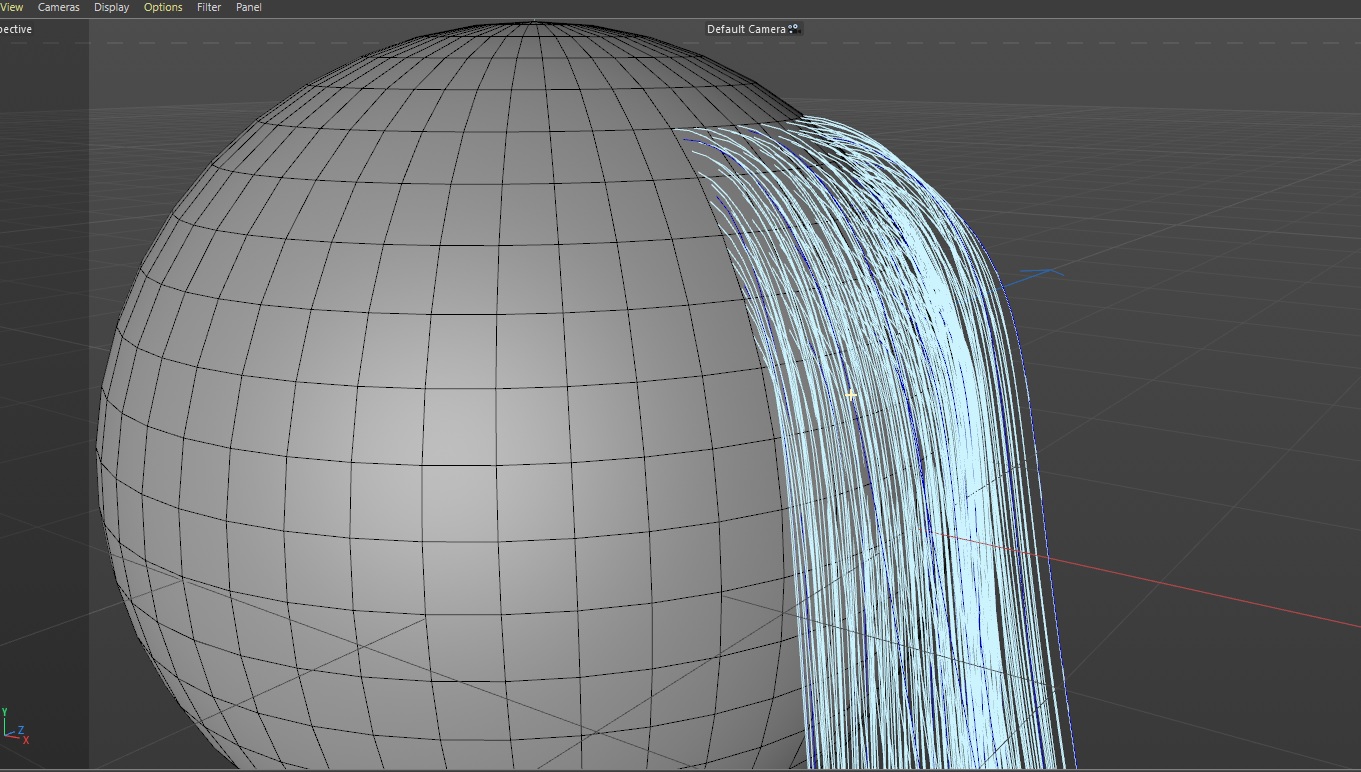This screenshot has height=772, width=1361.
Task: Click the yellow cross marker on the hair
Action: pos(851,395)
